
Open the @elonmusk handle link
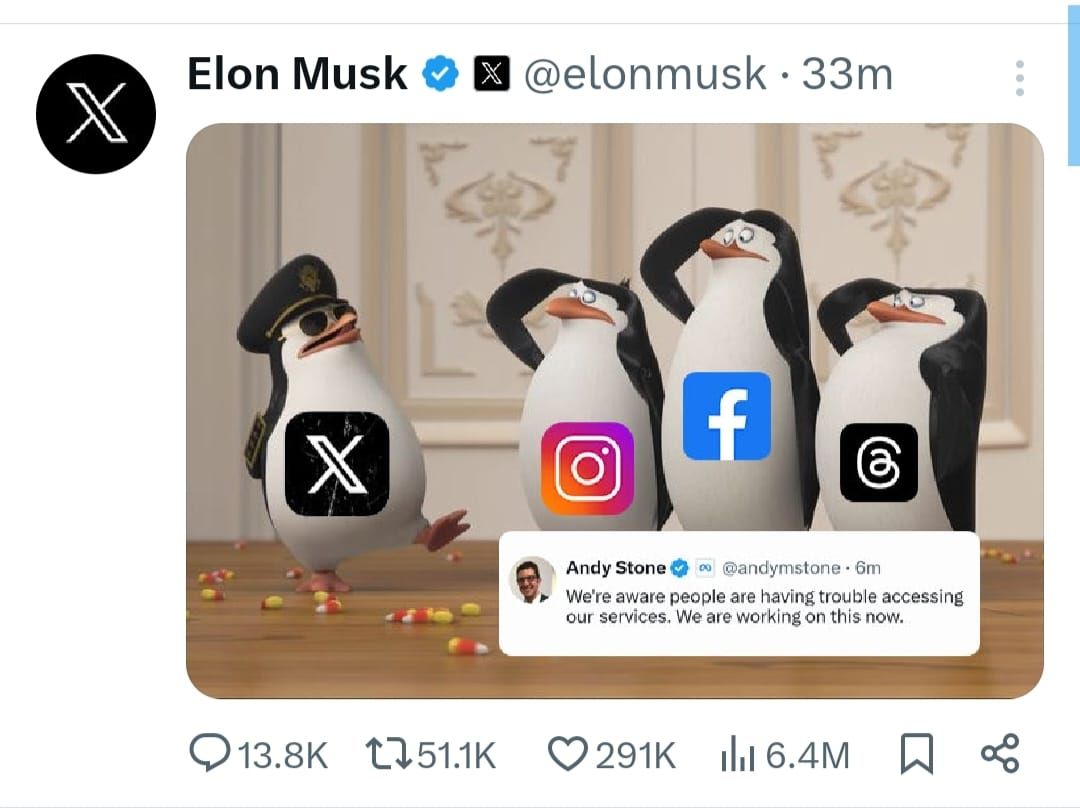[645, 75]
